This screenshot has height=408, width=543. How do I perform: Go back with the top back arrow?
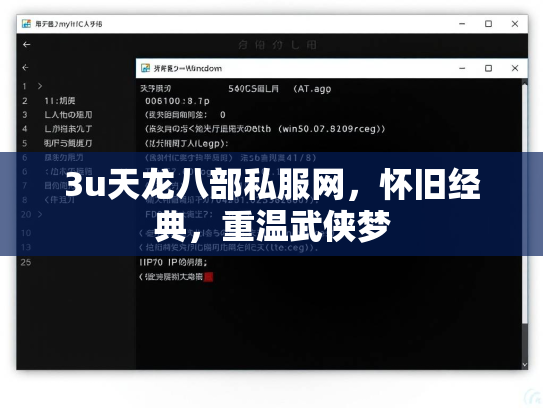click(27, 44)
